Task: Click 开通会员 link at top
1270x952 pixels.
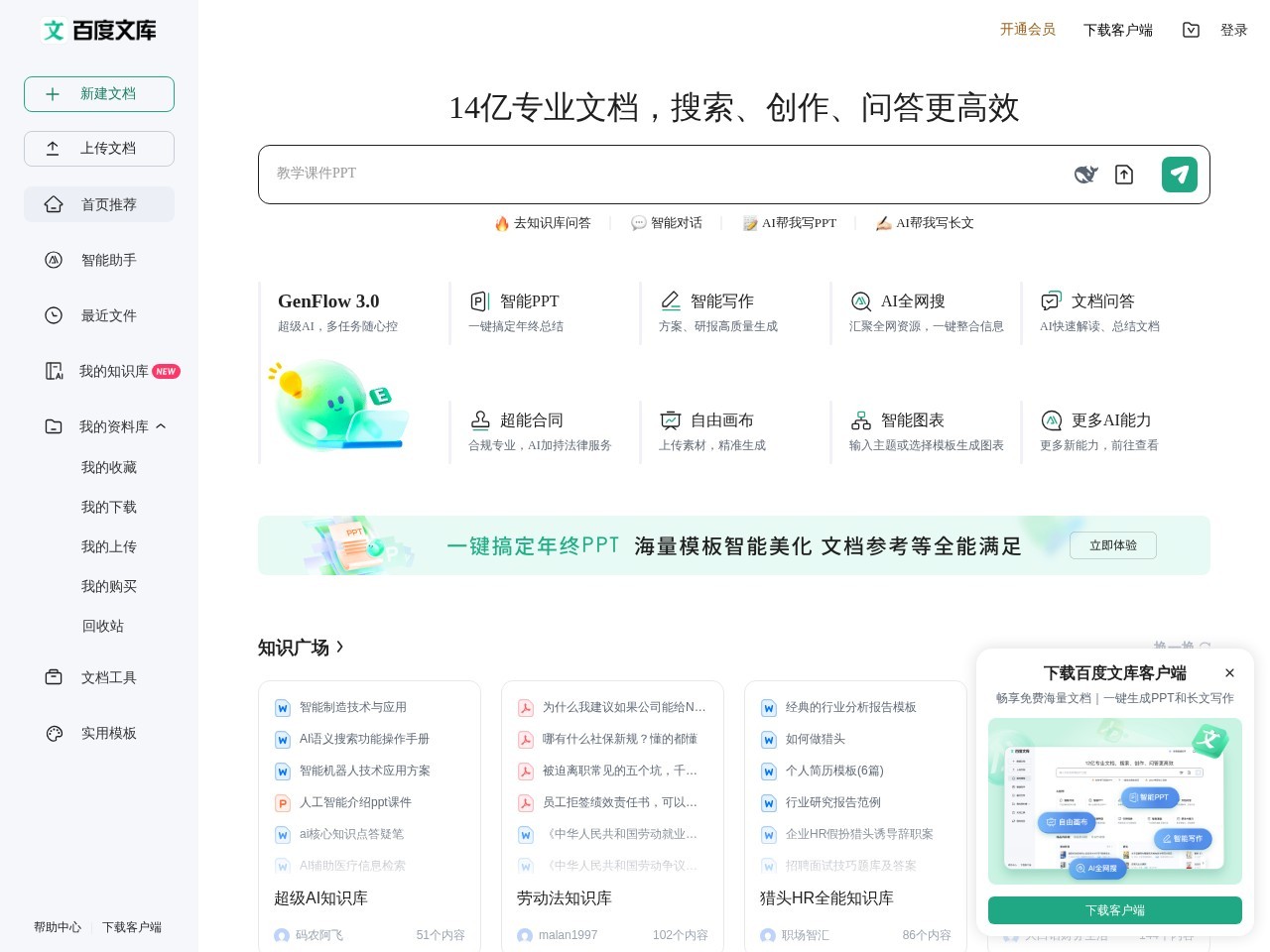Action: (x=1027, y=30)
